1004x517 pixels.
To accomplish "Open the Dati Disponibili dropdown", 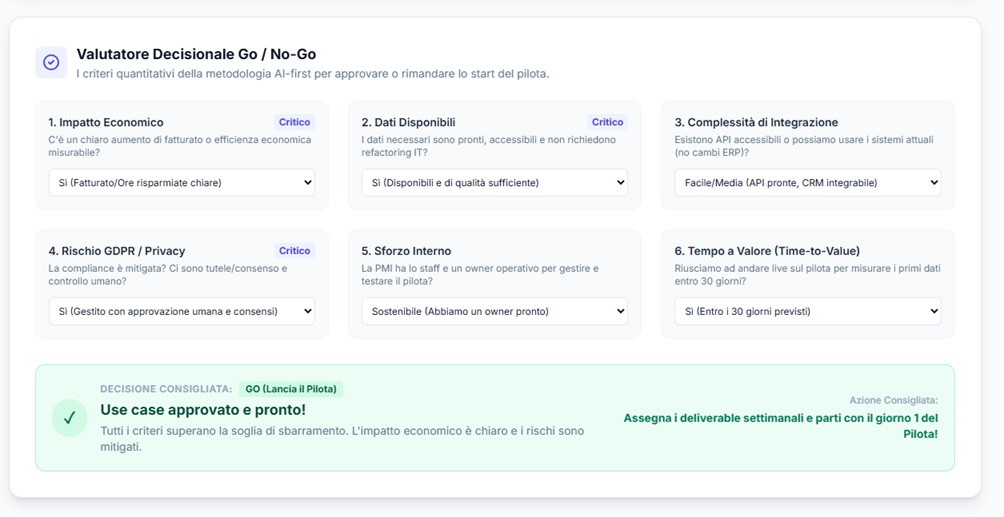I will click(494, 183).
